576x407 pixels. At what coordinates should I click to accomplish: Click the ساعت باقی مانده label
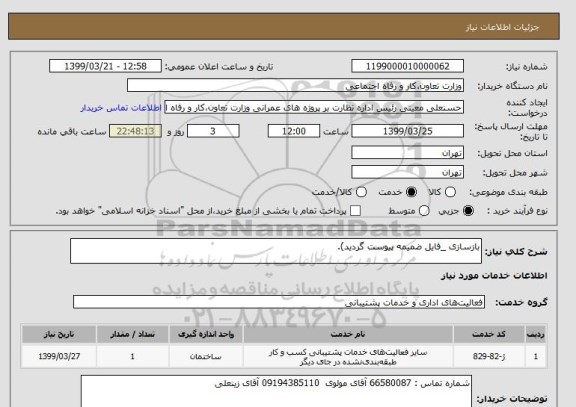coord(72,132)
